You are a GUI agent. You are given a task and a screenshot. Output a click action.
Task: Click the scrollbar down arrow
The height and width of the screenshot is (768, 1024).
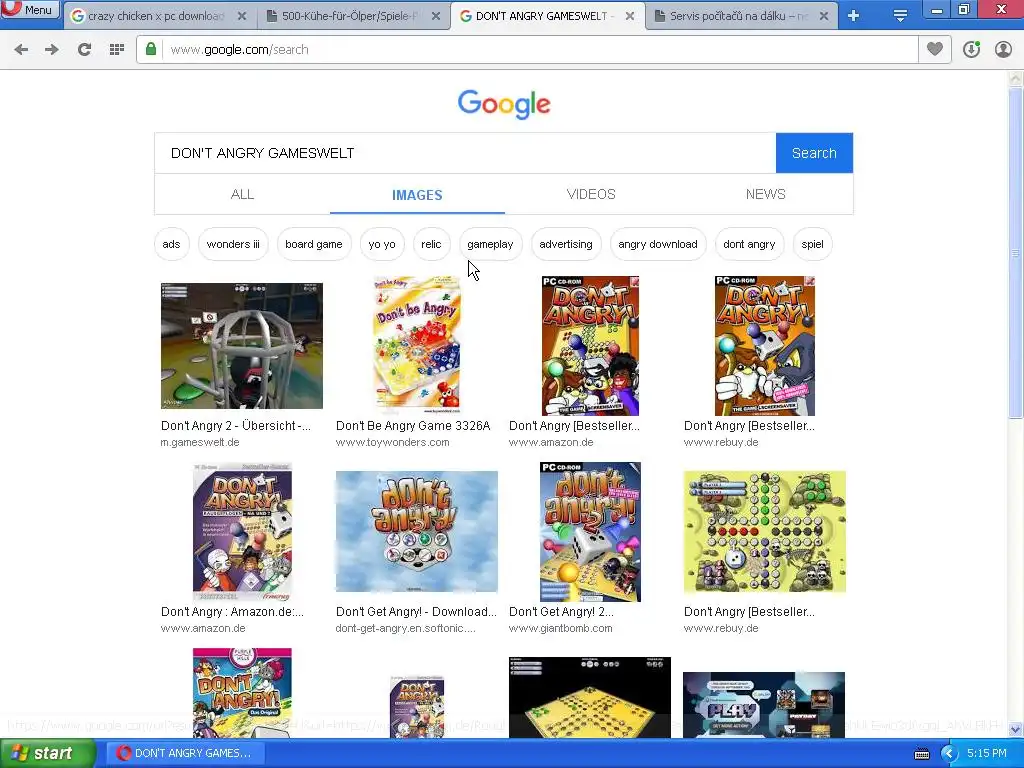pyautogui.click(x=1015, y=729)
